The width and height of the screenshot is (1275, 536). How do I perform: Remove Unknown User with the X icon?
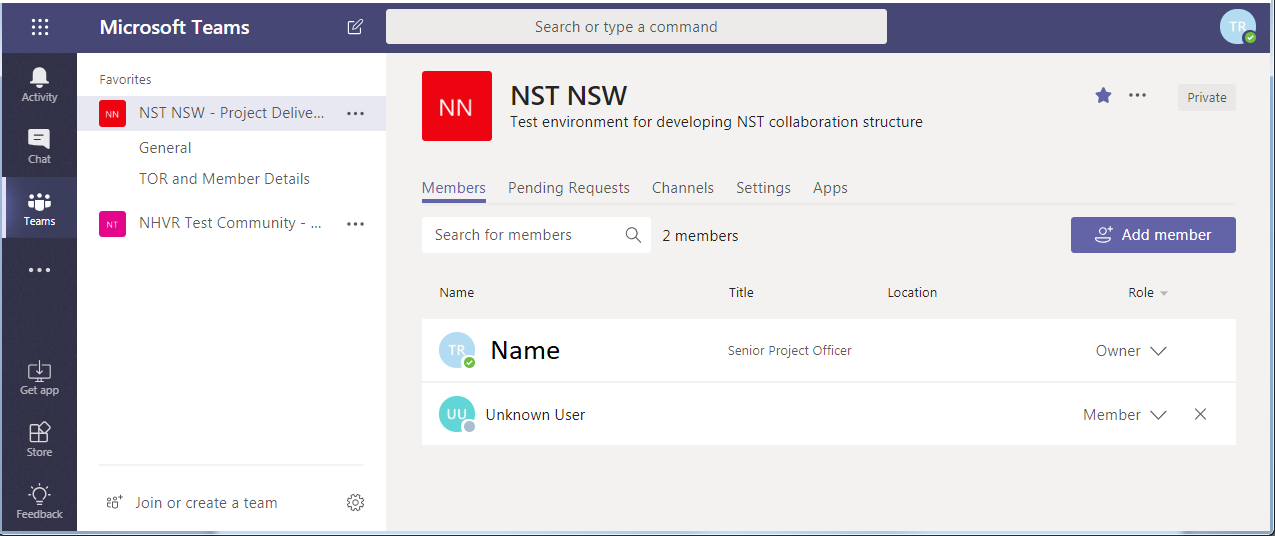click(1201, 414)
